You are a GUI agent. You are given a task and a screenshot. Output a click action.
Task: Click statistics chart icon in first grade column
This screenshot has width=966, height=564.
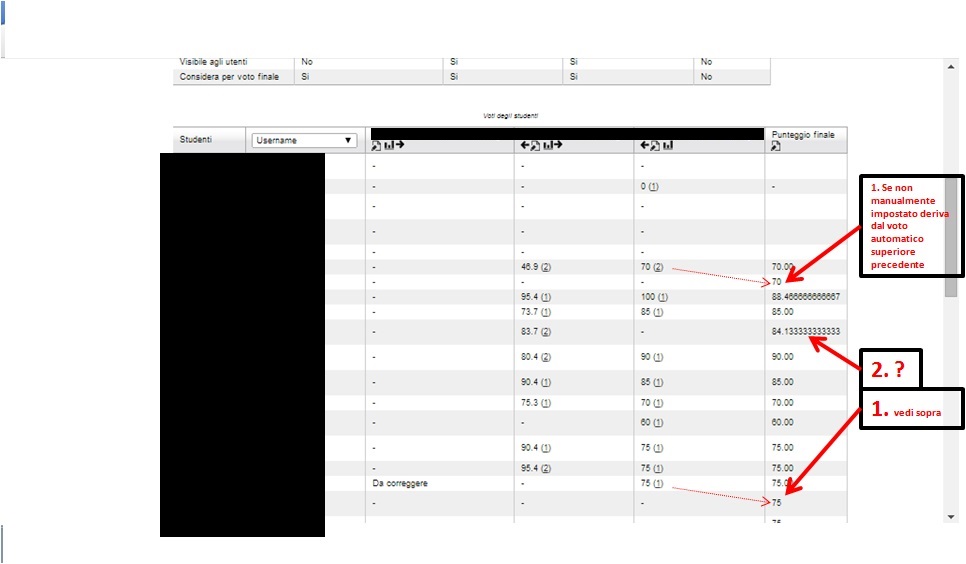(387, 146)
